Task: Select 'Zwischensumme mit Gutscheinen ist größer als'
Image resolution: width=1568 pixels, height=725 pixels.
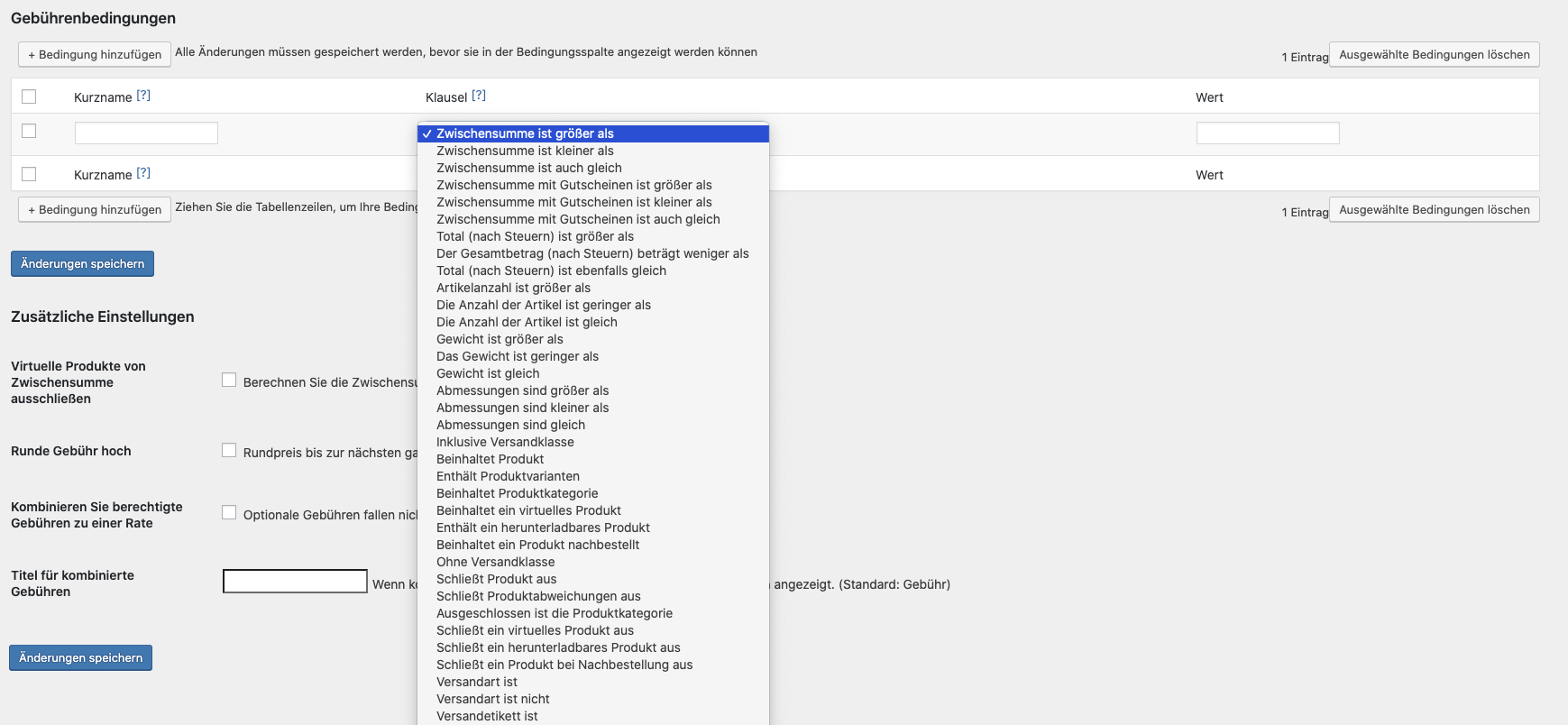Action: pos(593,185)
